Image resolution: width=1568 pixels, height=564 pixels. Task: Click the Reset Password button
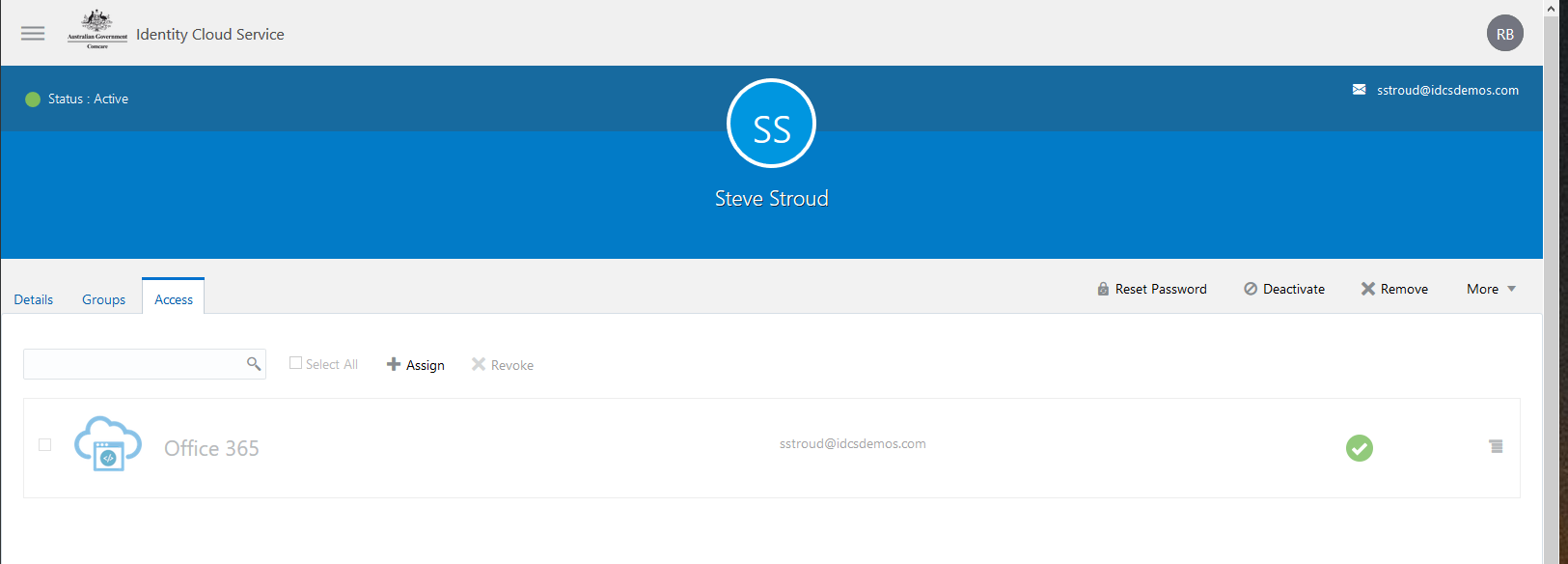(1152, 289)
